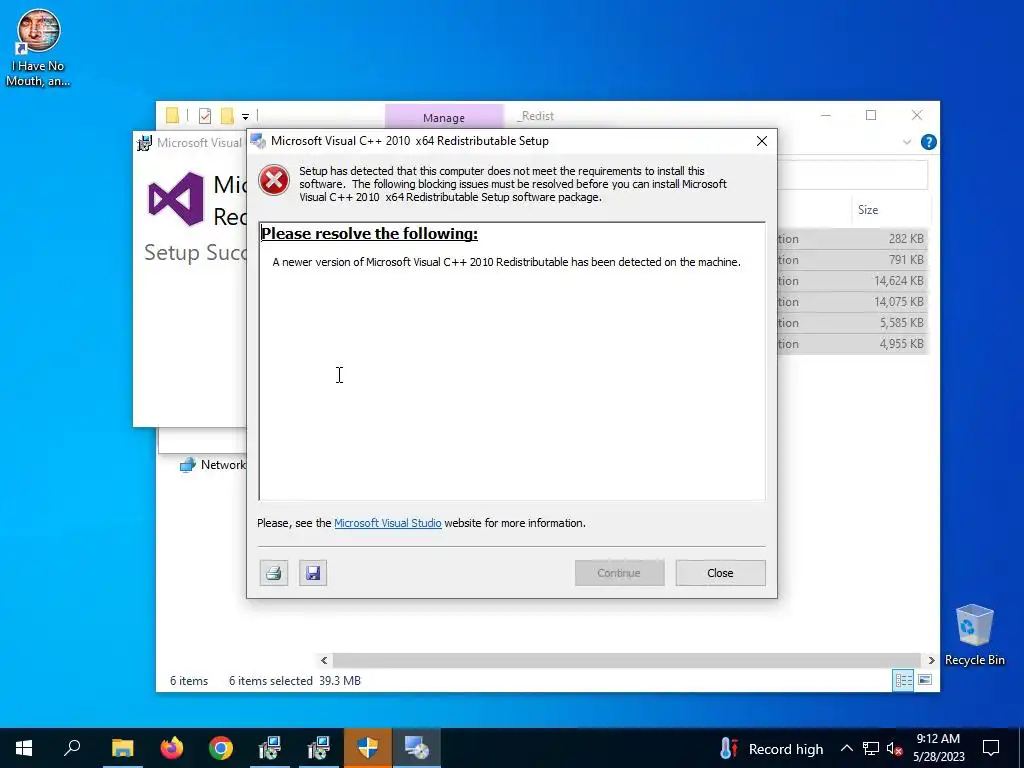Select the file row sized 5,585 KB
Image resolution: width=1024 pixels, height=768 pixels.
(852, 323)
